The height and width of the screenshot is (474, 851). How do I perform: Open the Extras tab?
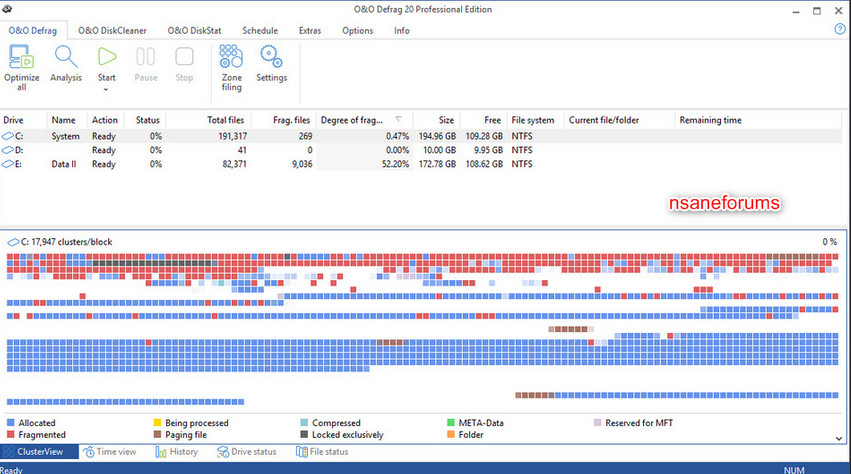(x=310, y=30)
